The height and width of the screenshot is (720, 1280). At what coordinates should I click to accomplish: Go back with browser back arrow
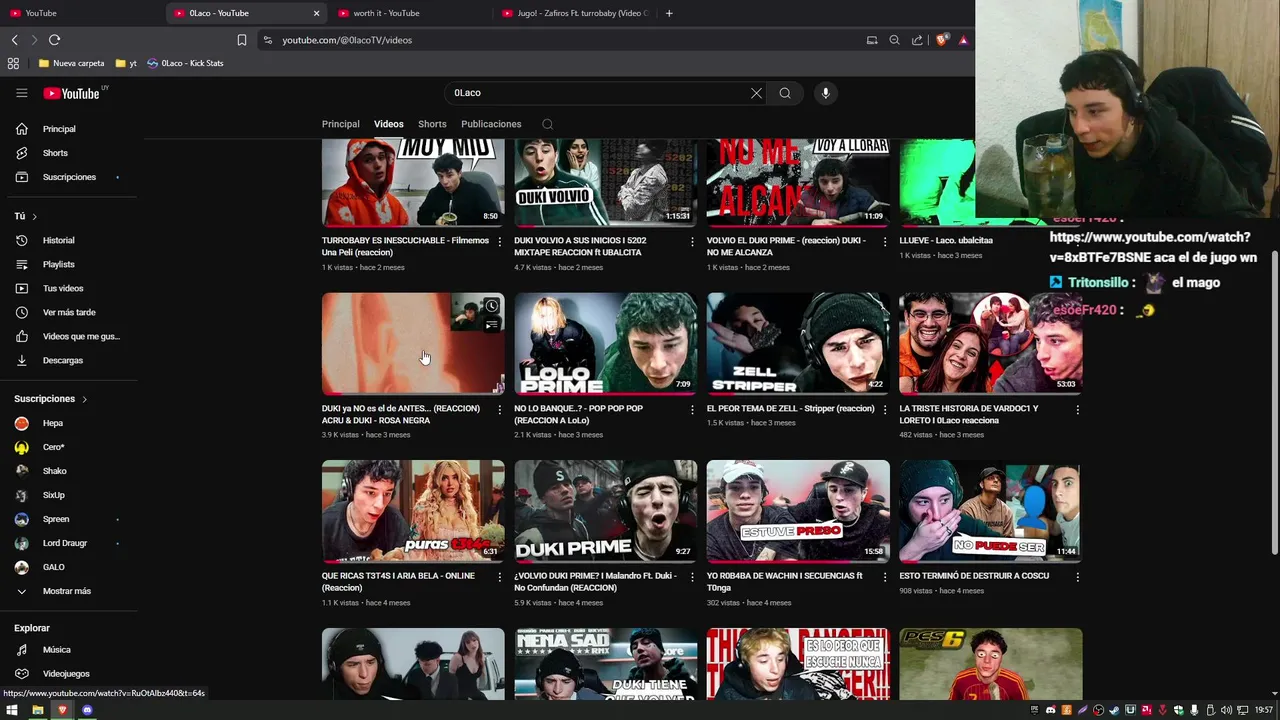(15, 40)
